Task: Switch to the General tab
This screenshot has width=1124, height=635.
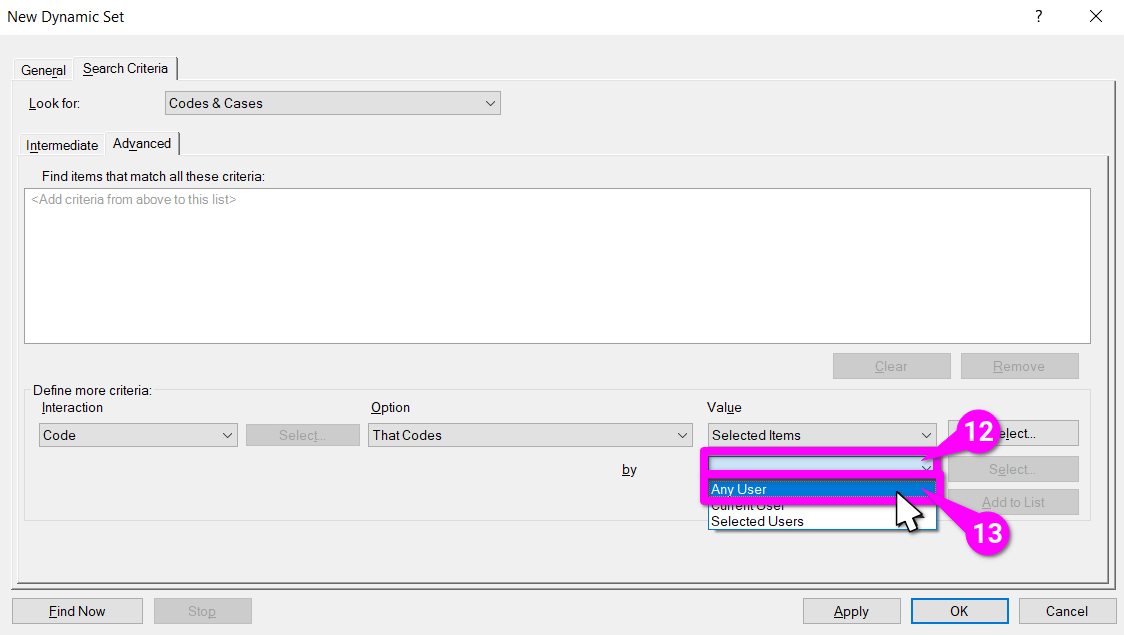Action: click(x=43, y=70)
